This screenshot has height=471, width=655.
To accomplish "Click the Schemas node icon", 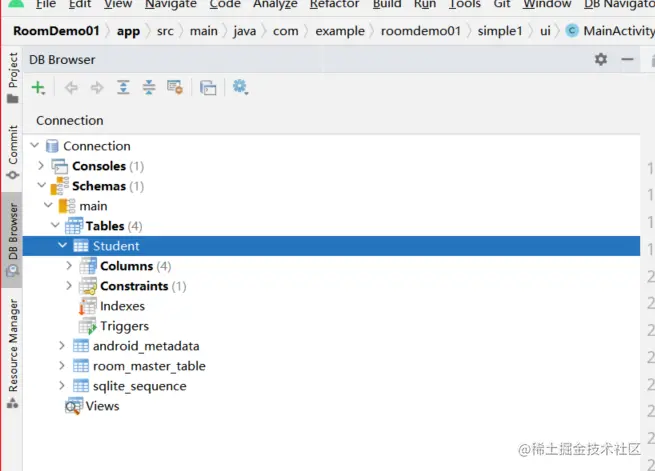I will (60, 186).
